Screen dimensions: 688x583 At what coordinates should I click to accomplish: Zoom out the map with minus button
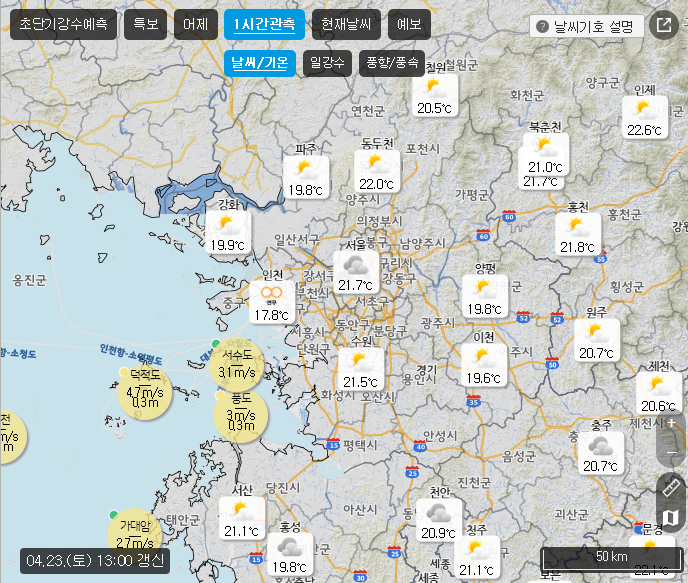click(x=671, y=452)
